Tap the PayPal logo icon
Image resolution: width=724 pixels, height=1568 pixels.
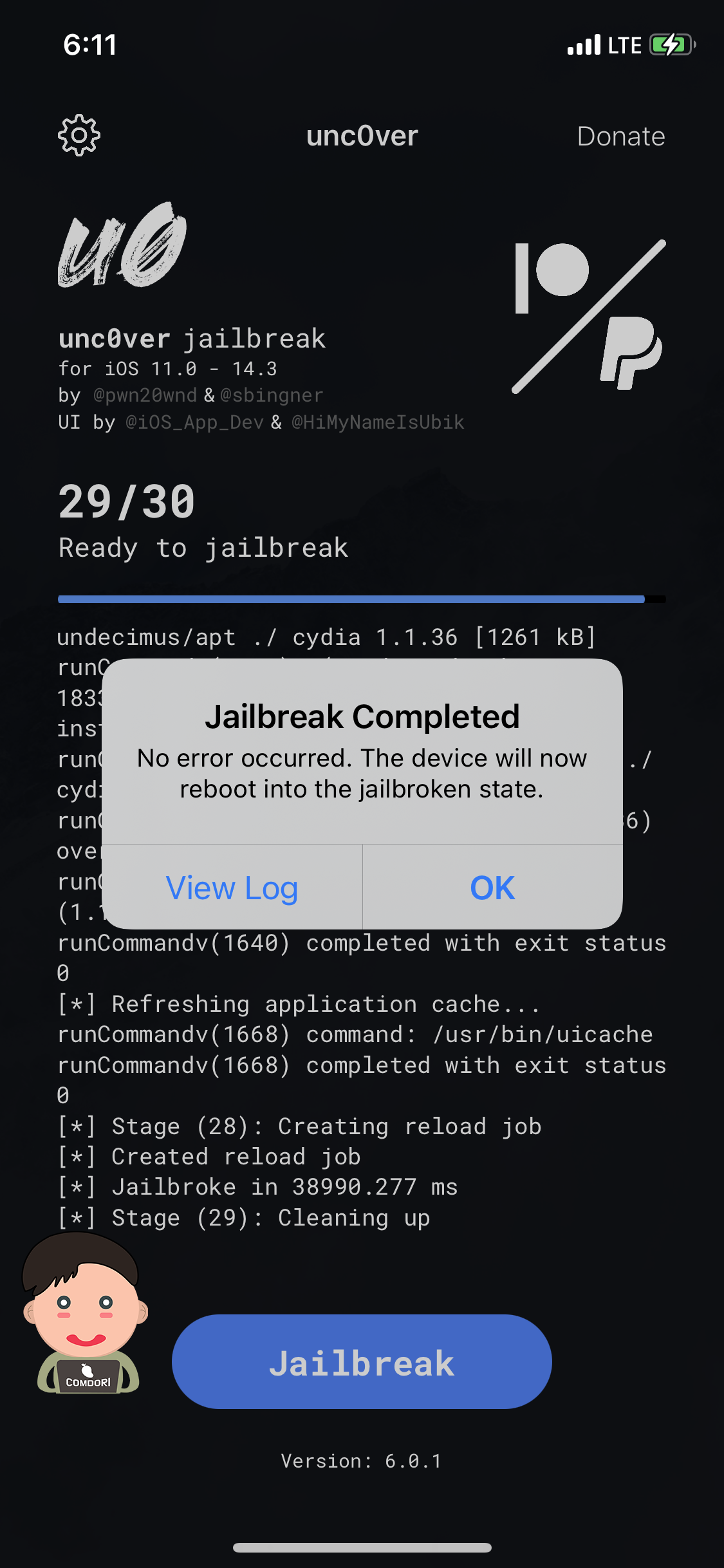[x=631, y=353]
